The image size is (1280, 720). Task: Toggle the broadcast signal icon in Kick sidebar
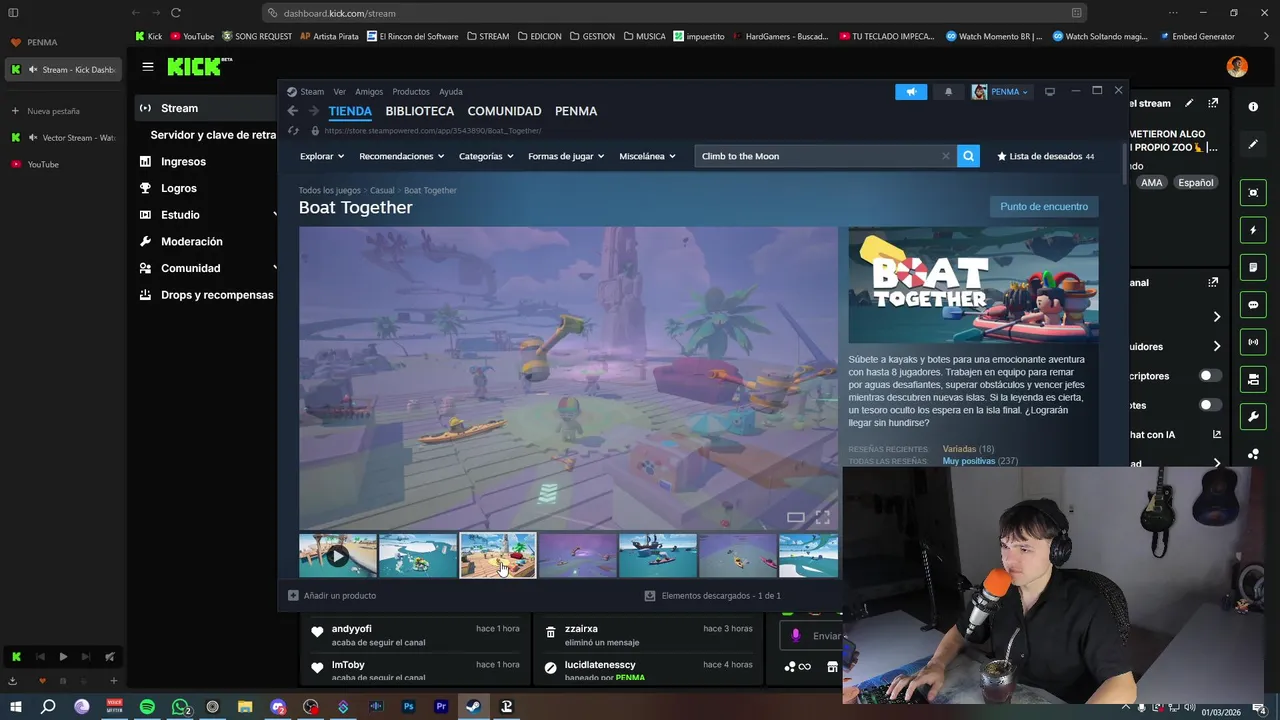[1253, 342]
